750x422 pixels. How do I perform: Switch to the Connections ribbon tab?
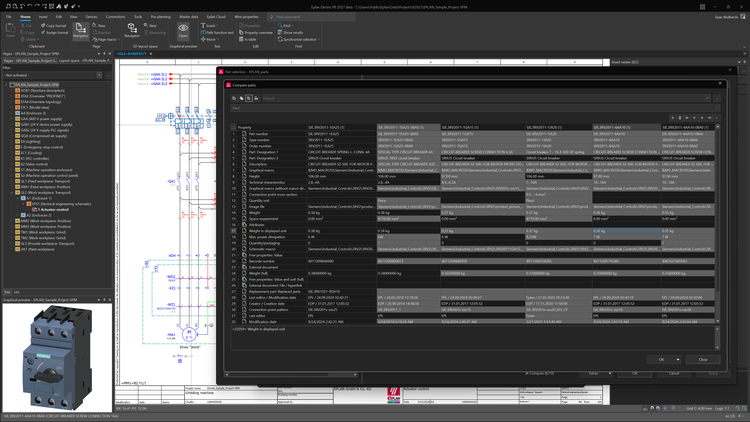115,17
